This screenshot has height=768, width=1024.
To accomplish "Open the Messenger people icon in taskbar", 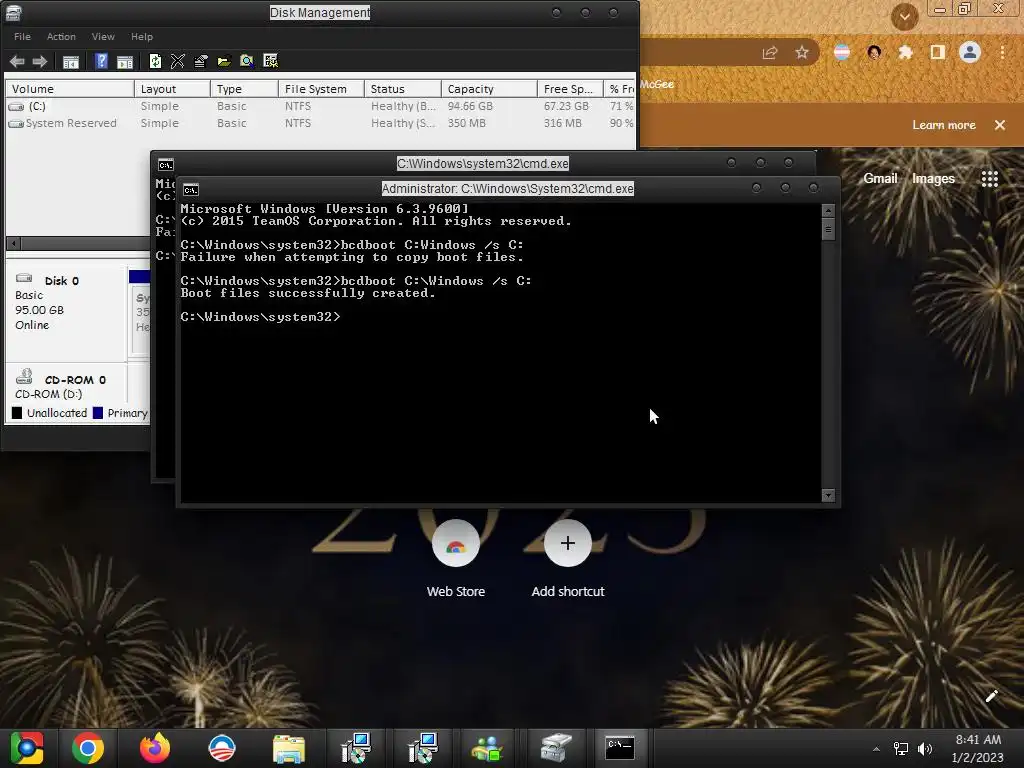I will pos(487,748).
